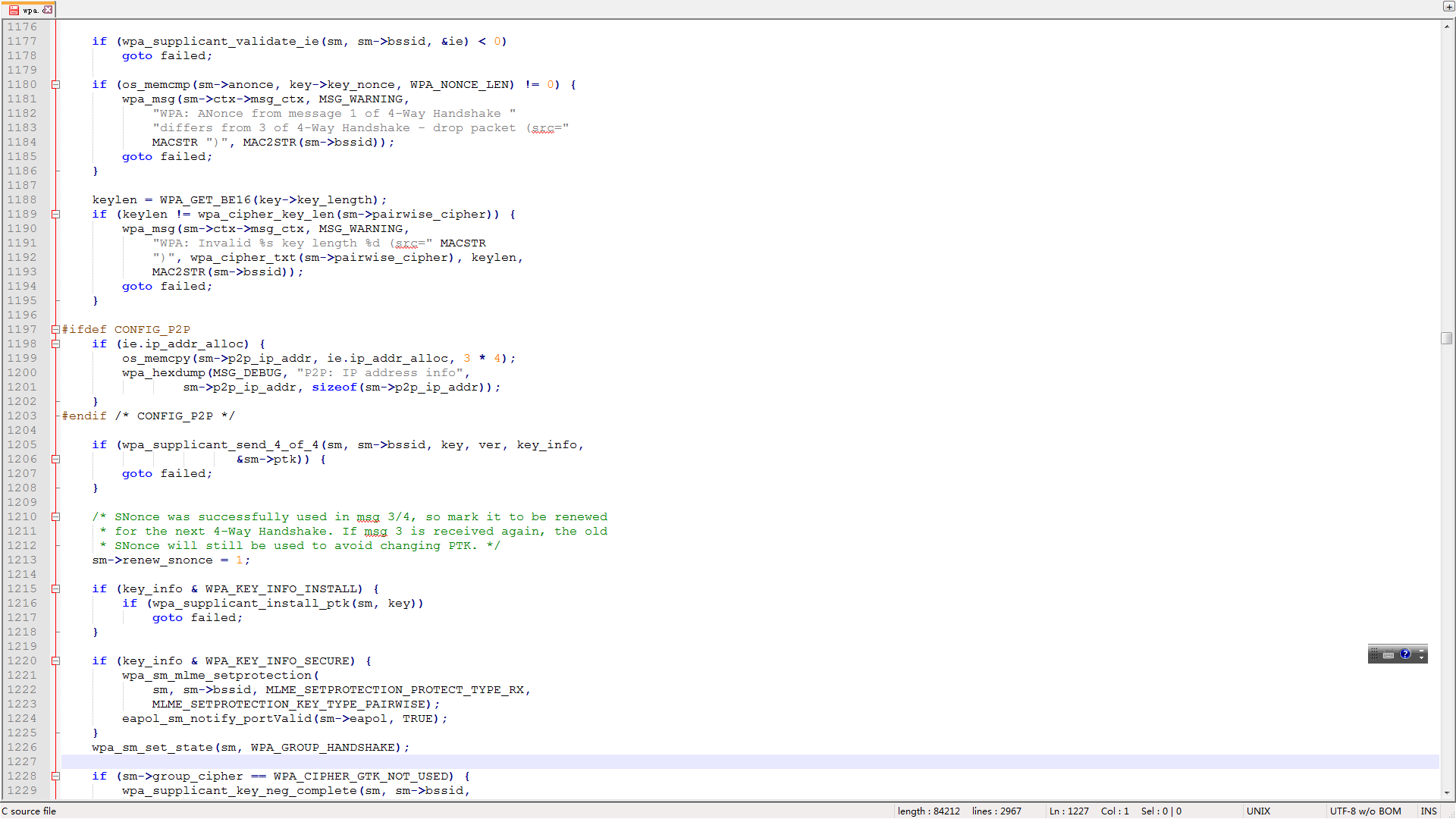Minimize the floating language bar

[x=1422, y=650]
